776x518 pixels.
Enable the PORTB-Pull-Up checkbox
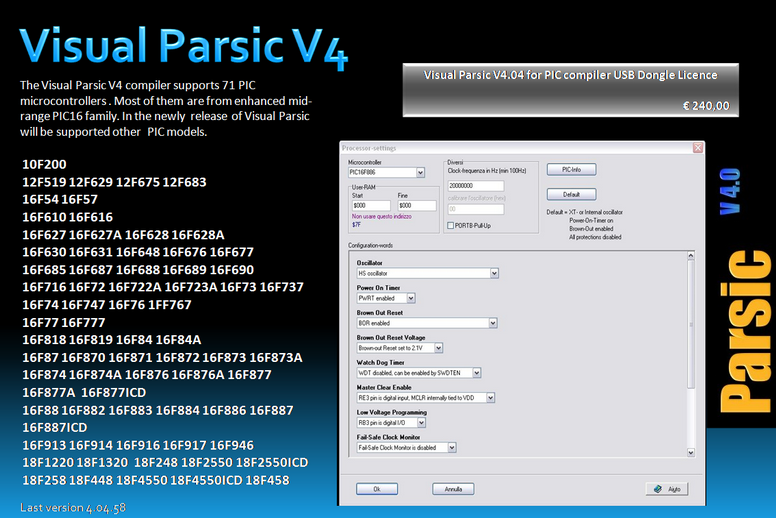tap(450, 226)
